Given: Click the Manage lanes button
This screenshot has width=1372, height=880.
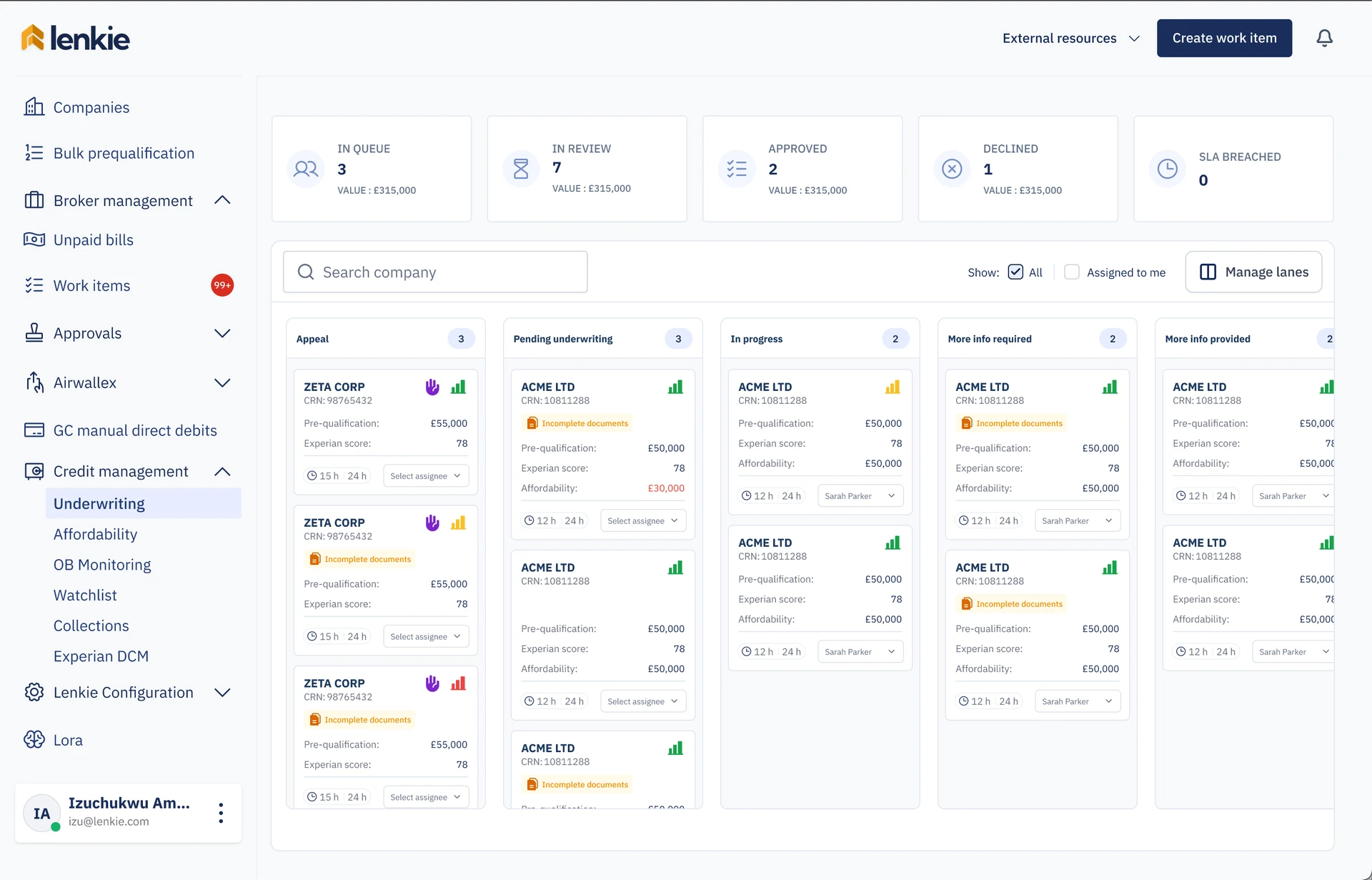Looking at the screenshot, I should [x=1253, y=272].
